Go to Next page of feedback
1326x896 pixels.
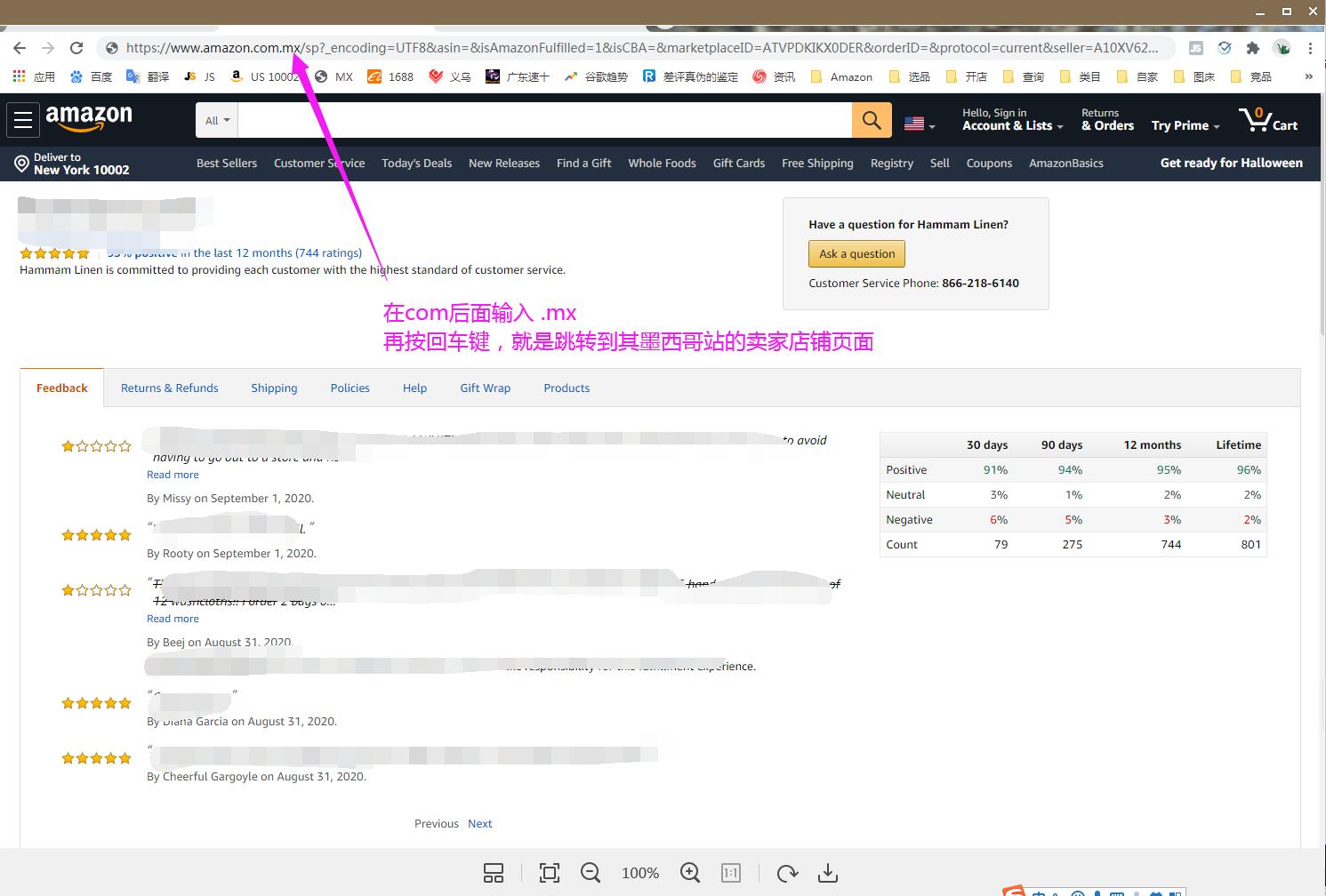click(x=480, y=824)
